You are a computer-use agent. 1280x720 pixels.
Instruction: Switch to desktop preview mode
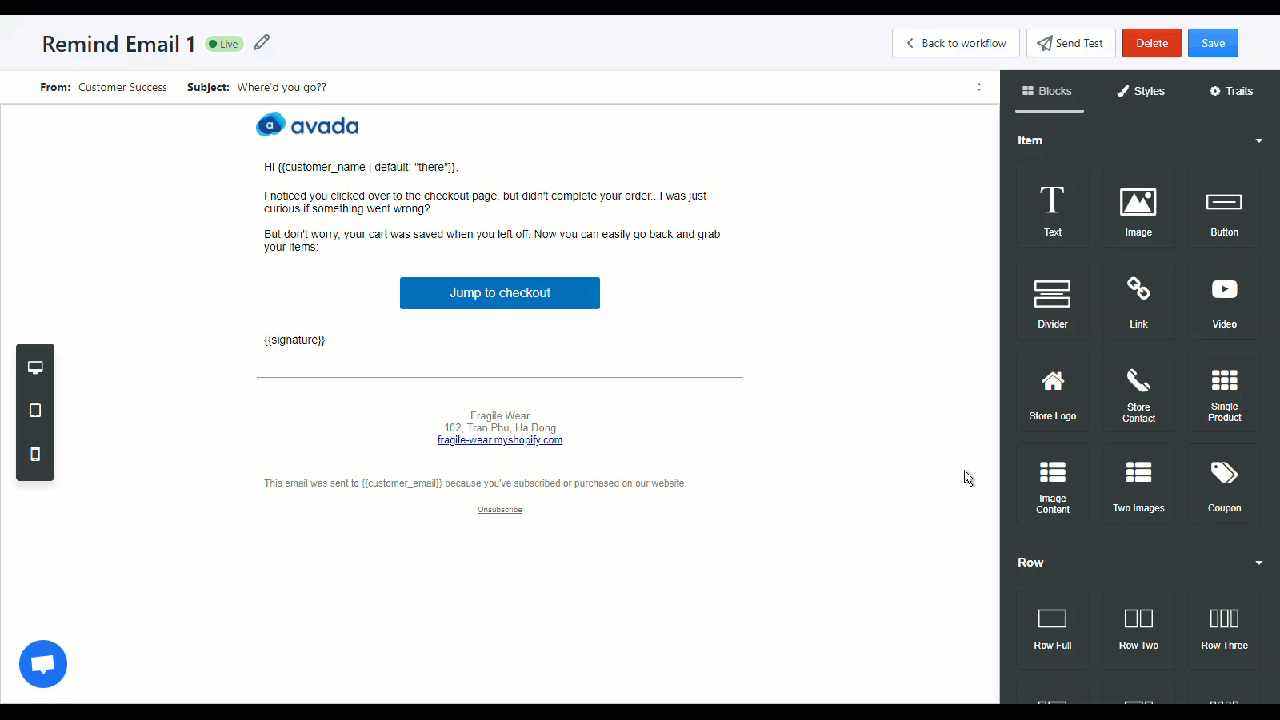35,368
